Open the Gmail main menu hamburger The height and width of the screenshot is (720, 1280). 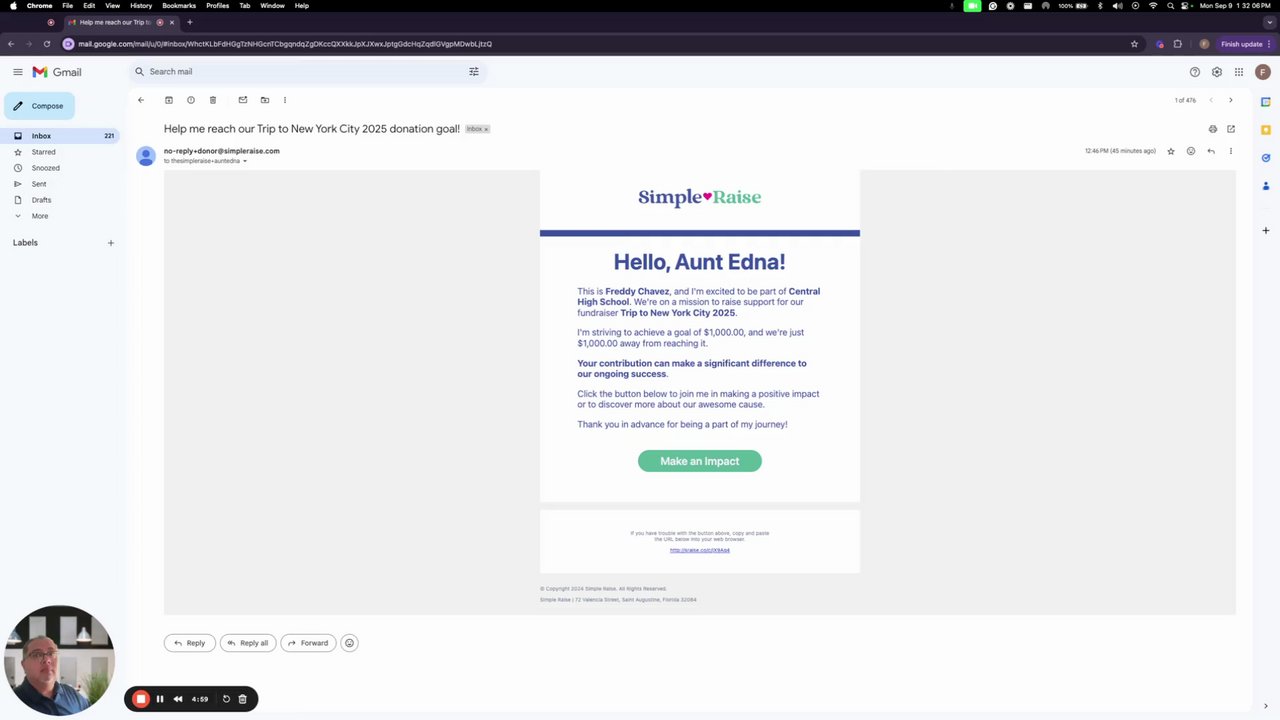coord(17,72)
